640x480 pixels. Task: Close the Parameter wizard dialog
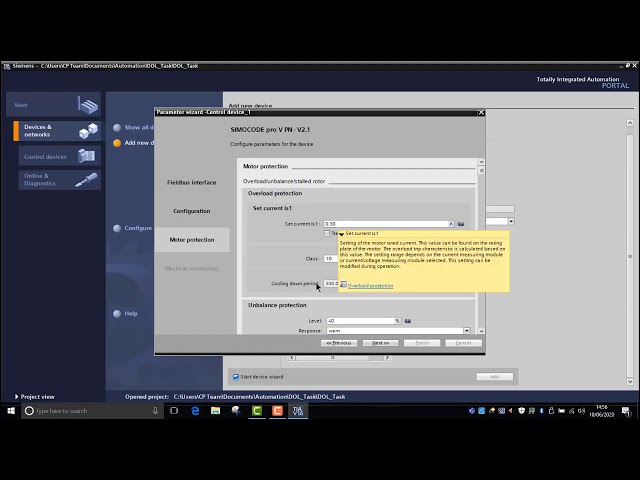(481, 112)
